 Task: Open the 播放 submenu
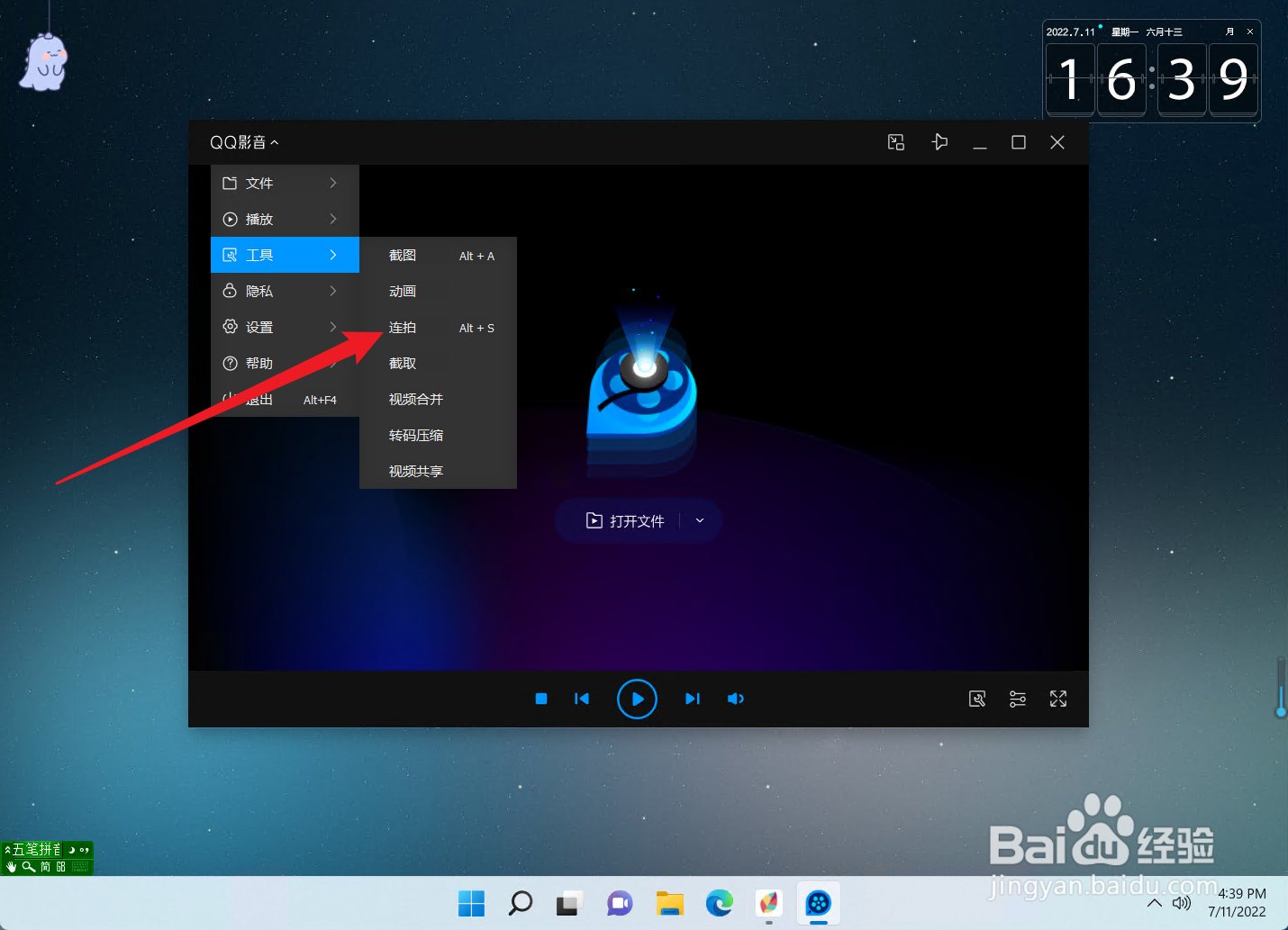(285, 219)
